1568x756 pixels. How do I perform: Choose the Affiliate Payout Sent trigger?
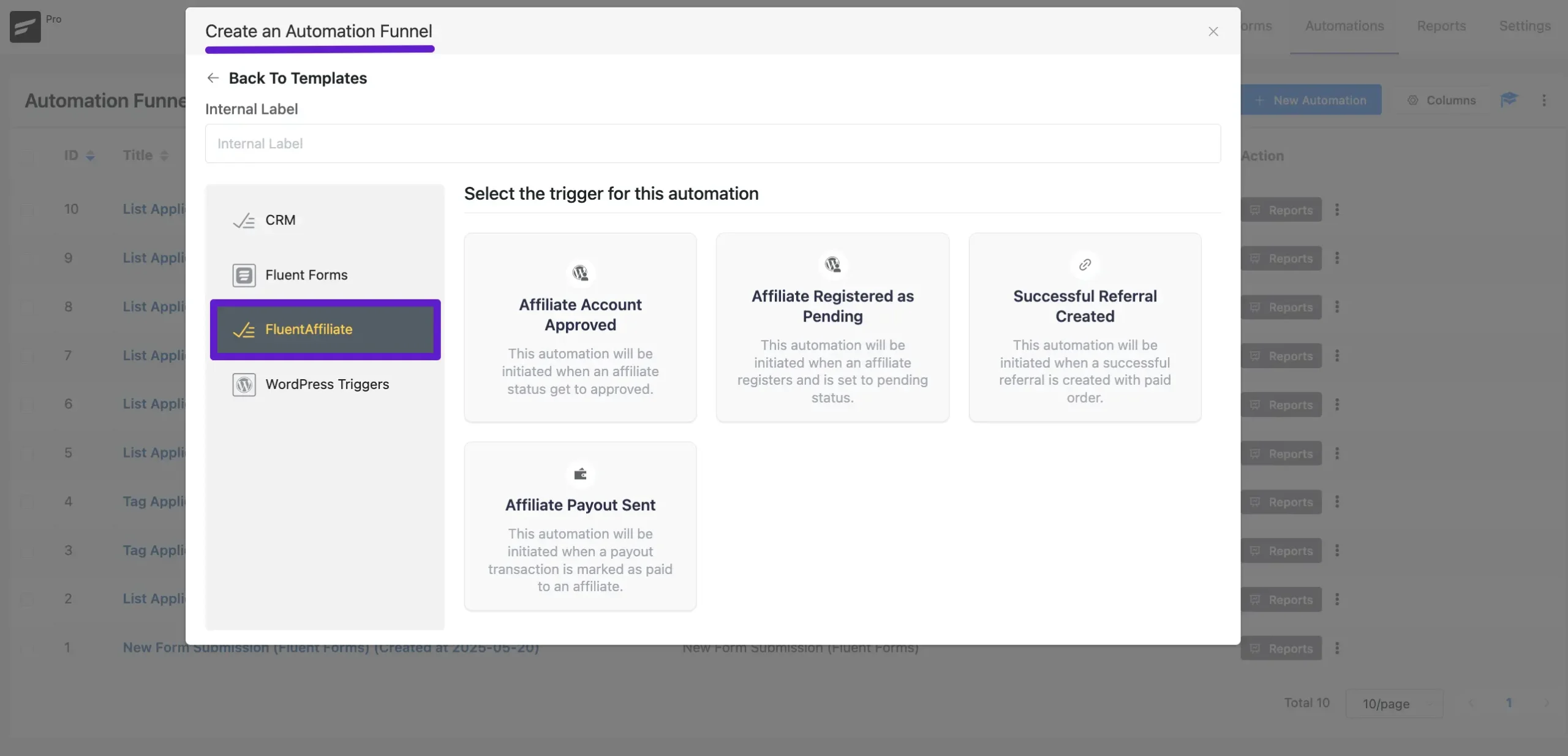[x=580, y=526]
